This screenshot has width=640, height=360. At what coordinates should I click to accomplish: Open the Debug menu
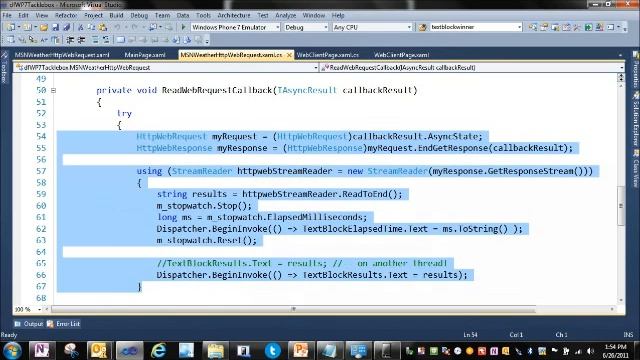click(x=139, y=16)
